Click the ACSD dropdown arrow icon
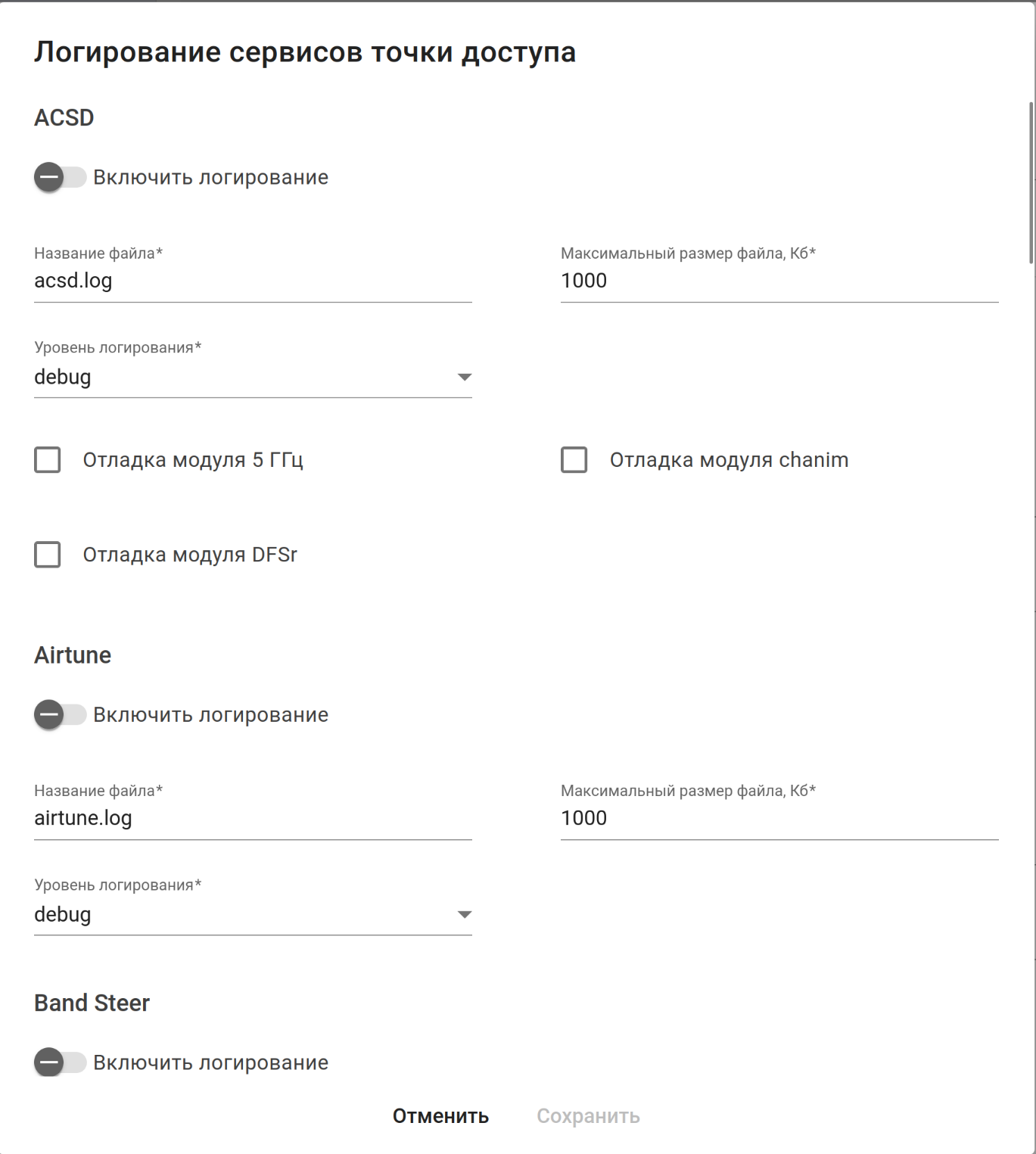Viewport: 1036px width, 1154px height. (465, 377)
